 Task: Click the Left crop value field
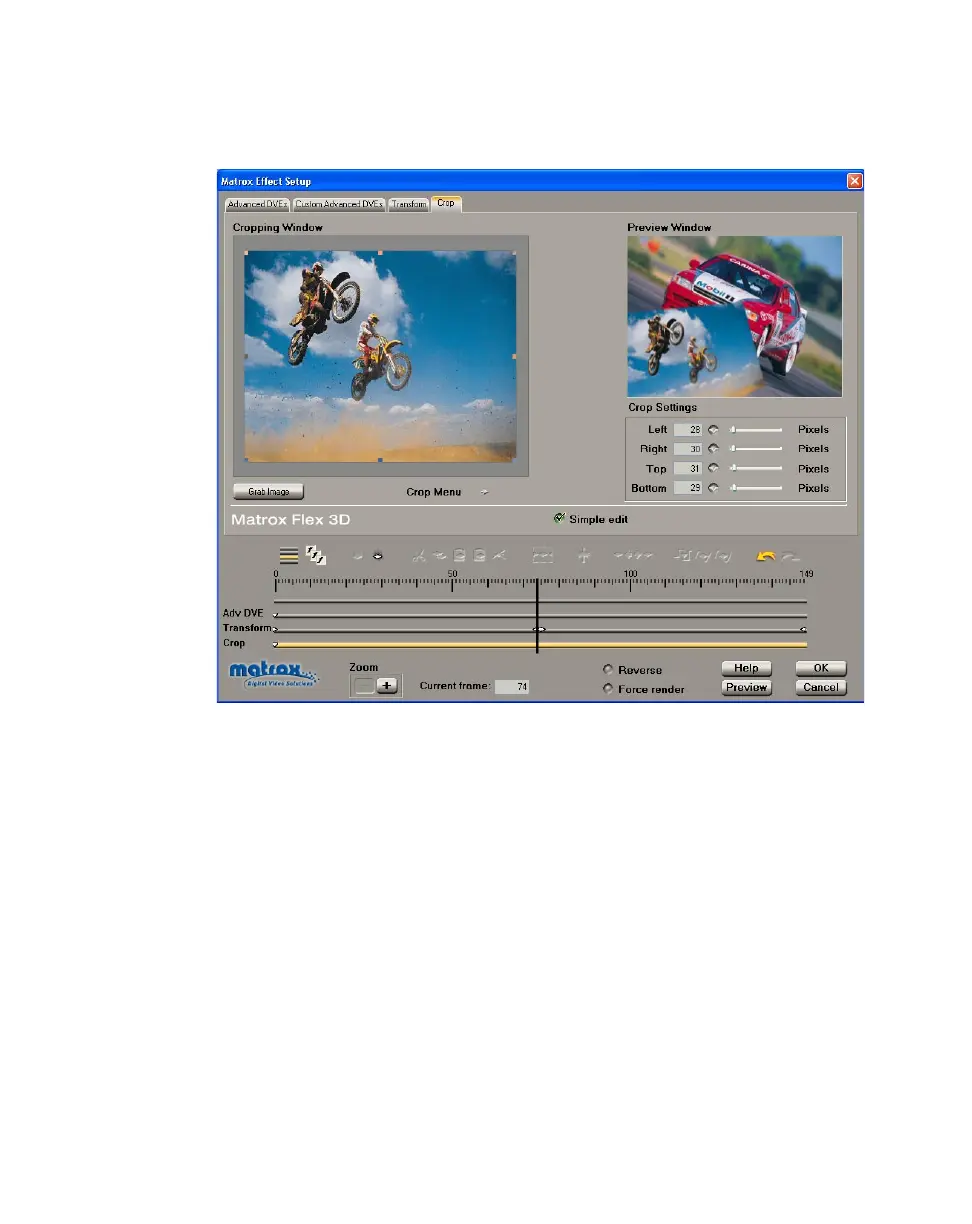pos(687,429)
